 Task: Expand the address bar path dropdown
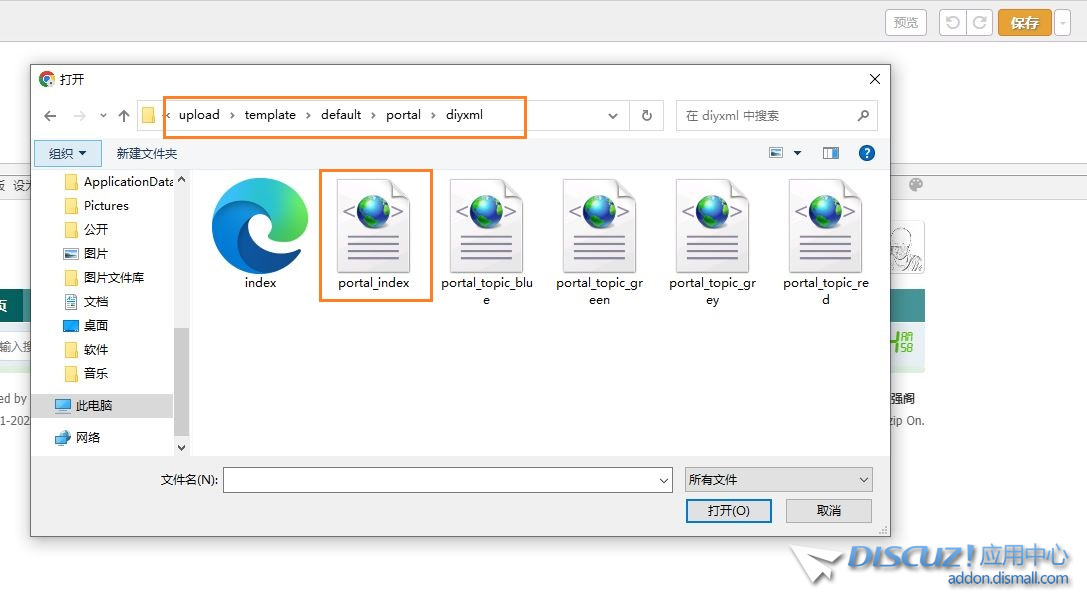point(613,116)
